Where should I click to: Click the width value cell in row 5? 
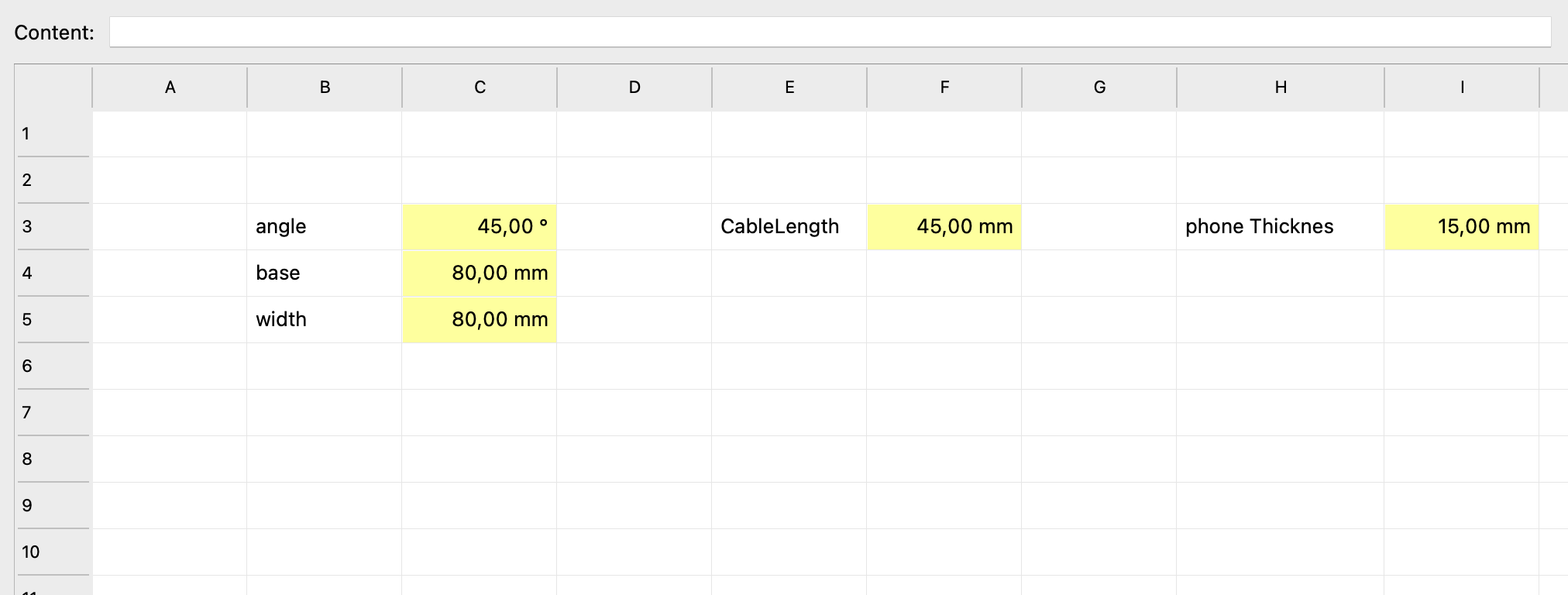[479, 319]
